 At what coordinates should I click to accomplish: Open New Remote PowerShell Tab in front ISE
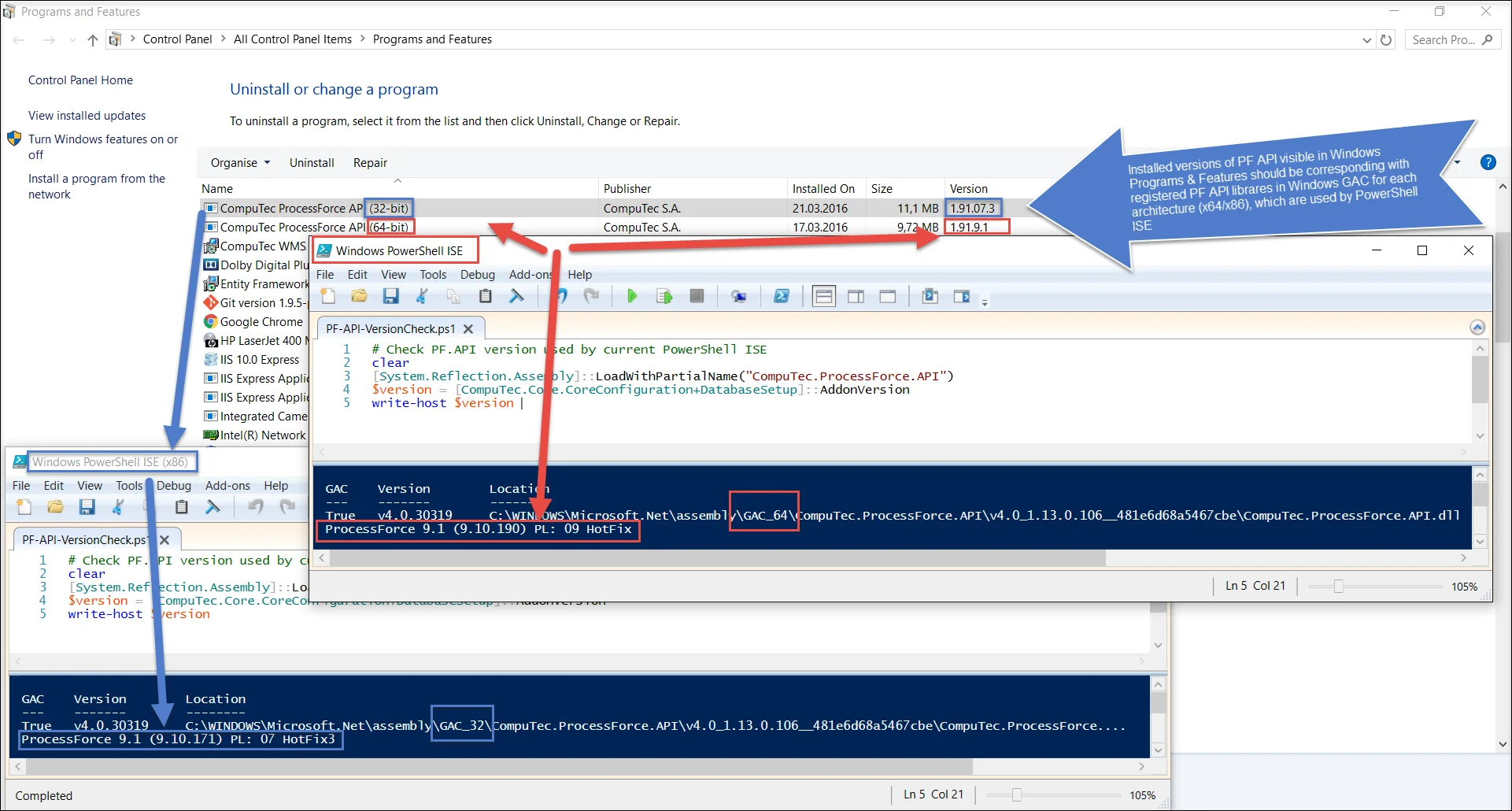(738, 296)
